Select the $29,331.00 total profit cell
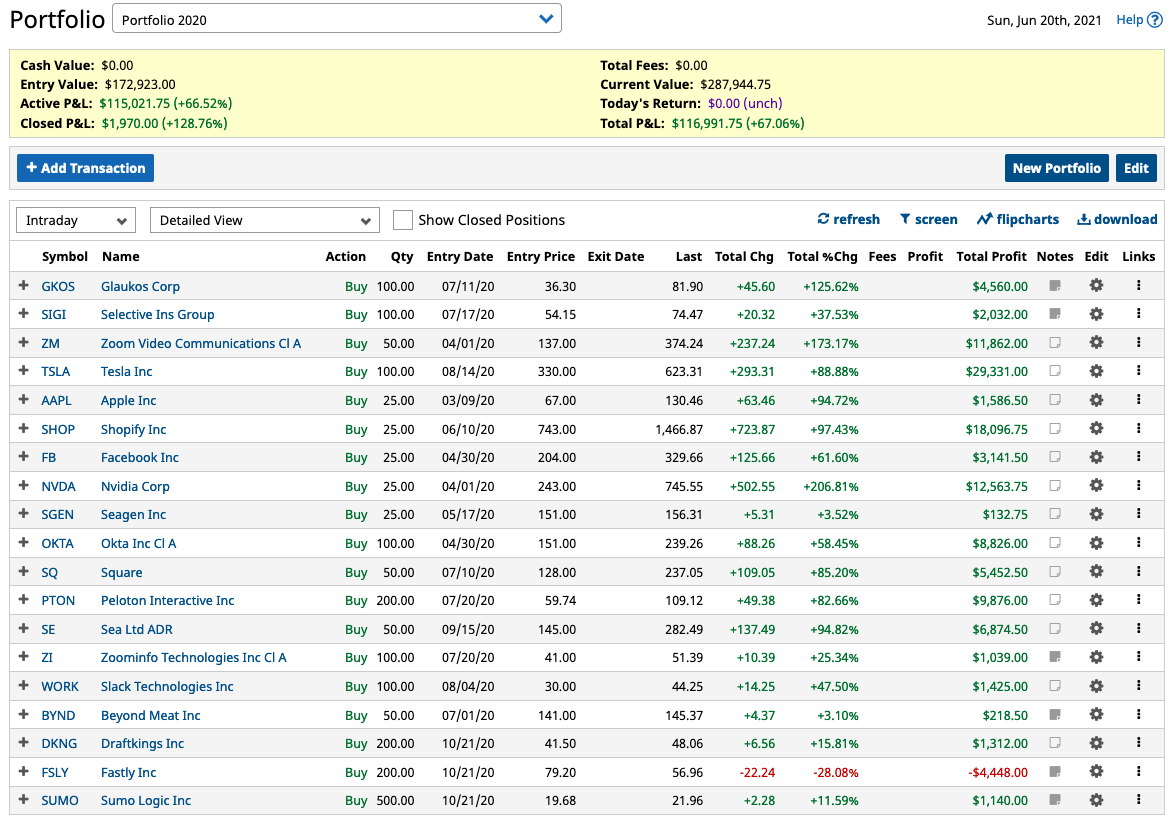This screenshot has width=1172, height=821. [996, 372]
